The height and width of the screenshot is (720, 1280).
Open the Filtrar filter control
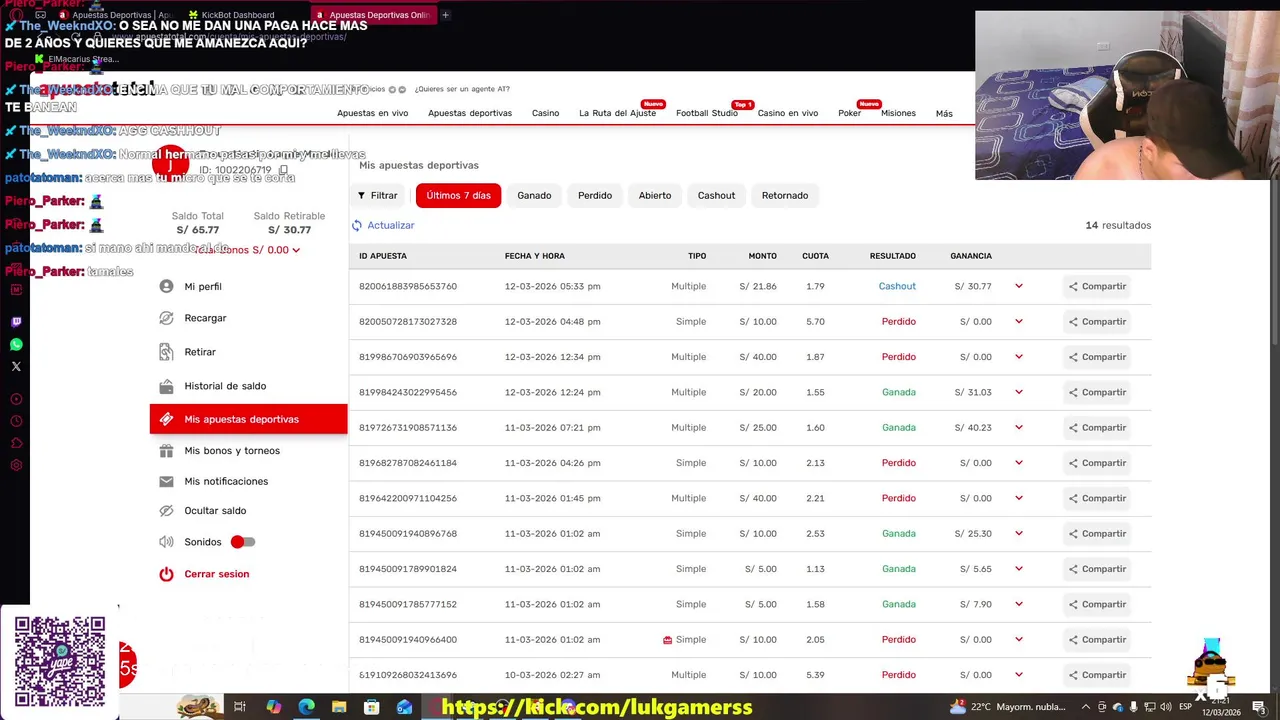pyautogui.click(x=378, y=195)
